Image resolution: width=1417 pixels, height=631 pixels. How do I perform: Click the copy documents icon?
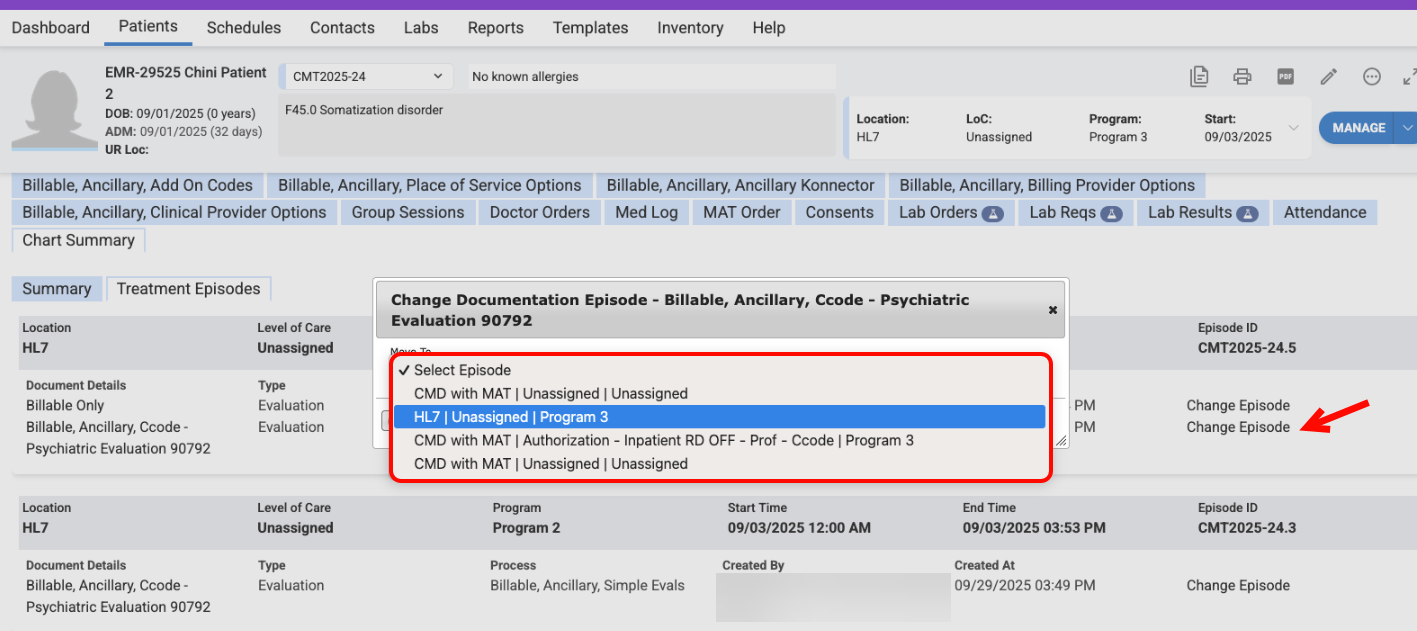1199,77
